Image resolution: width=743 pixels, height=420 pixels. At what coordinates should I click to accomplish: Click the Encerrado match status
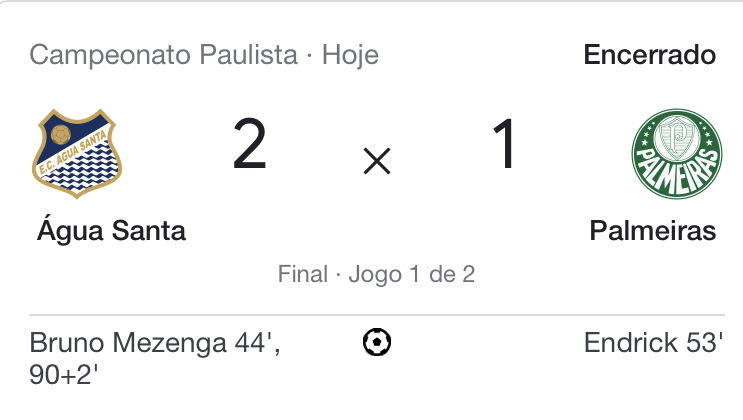click(x=650, y=55)
